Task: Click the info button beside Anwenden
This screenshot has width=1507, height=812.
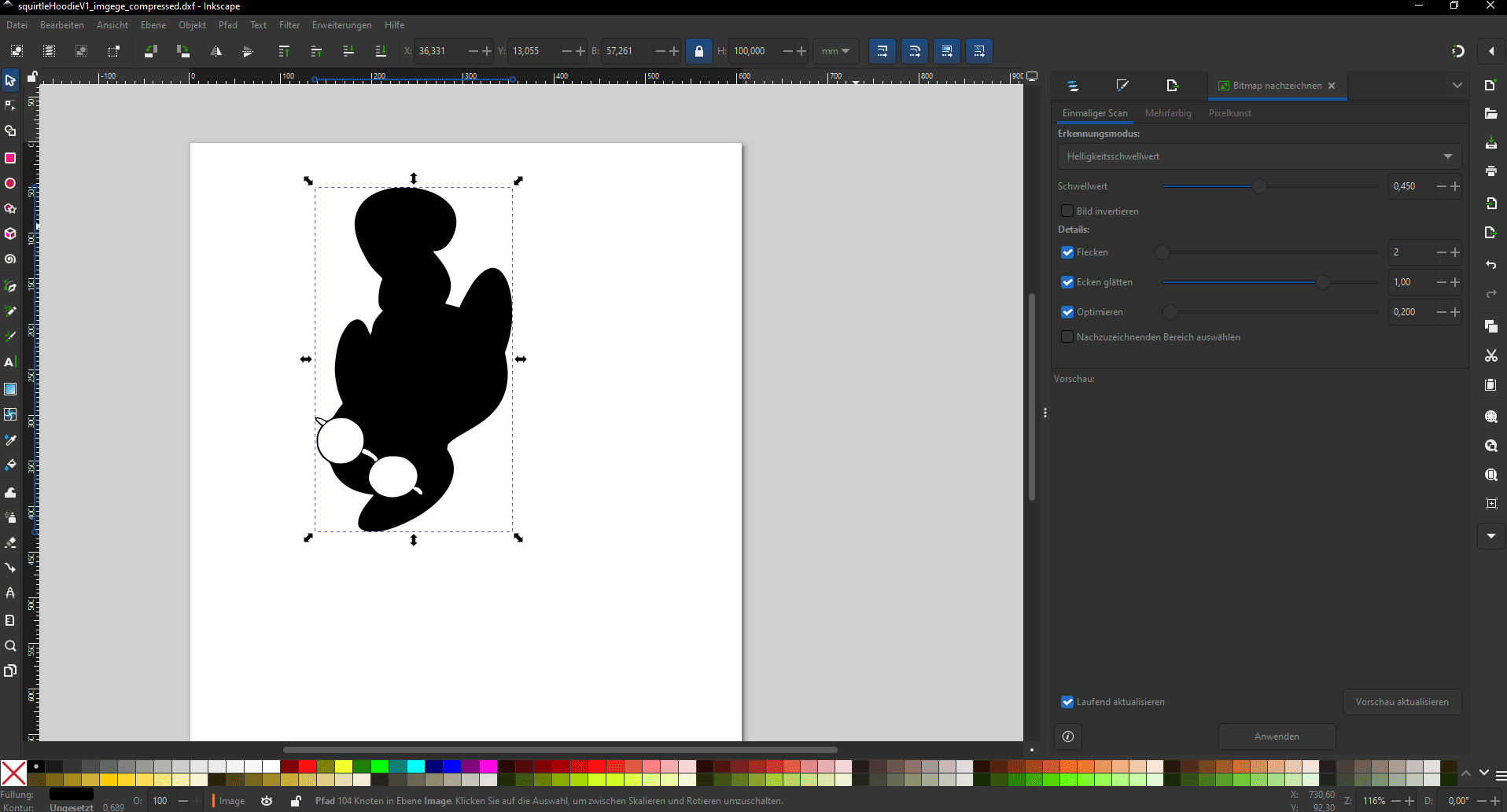Action: pyautogui.click(x=1068, y=737)
